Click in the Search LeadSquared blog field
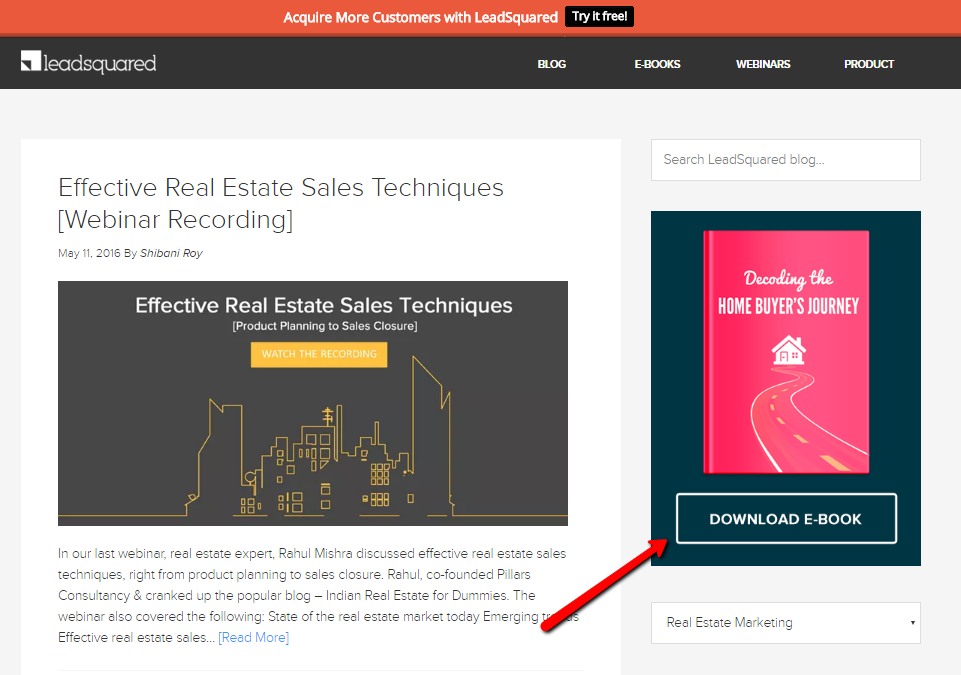Viewport: 961px width, 675px height. 785,160
